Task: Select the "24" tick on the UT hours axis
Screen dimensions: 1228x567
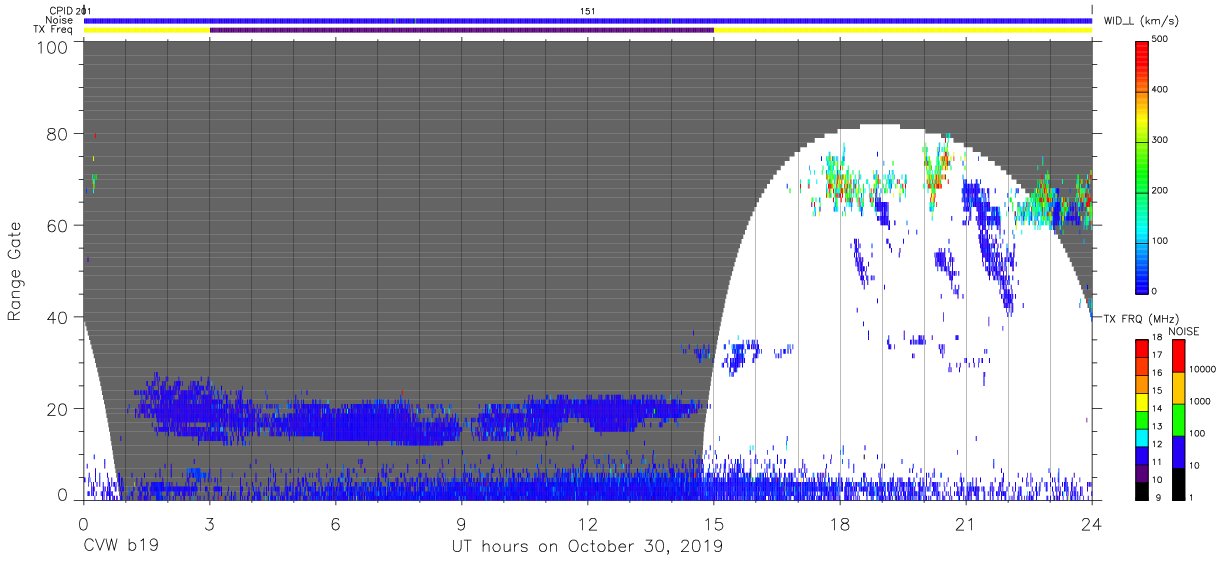Action: pyautogui.click(x=1092, y=524)
